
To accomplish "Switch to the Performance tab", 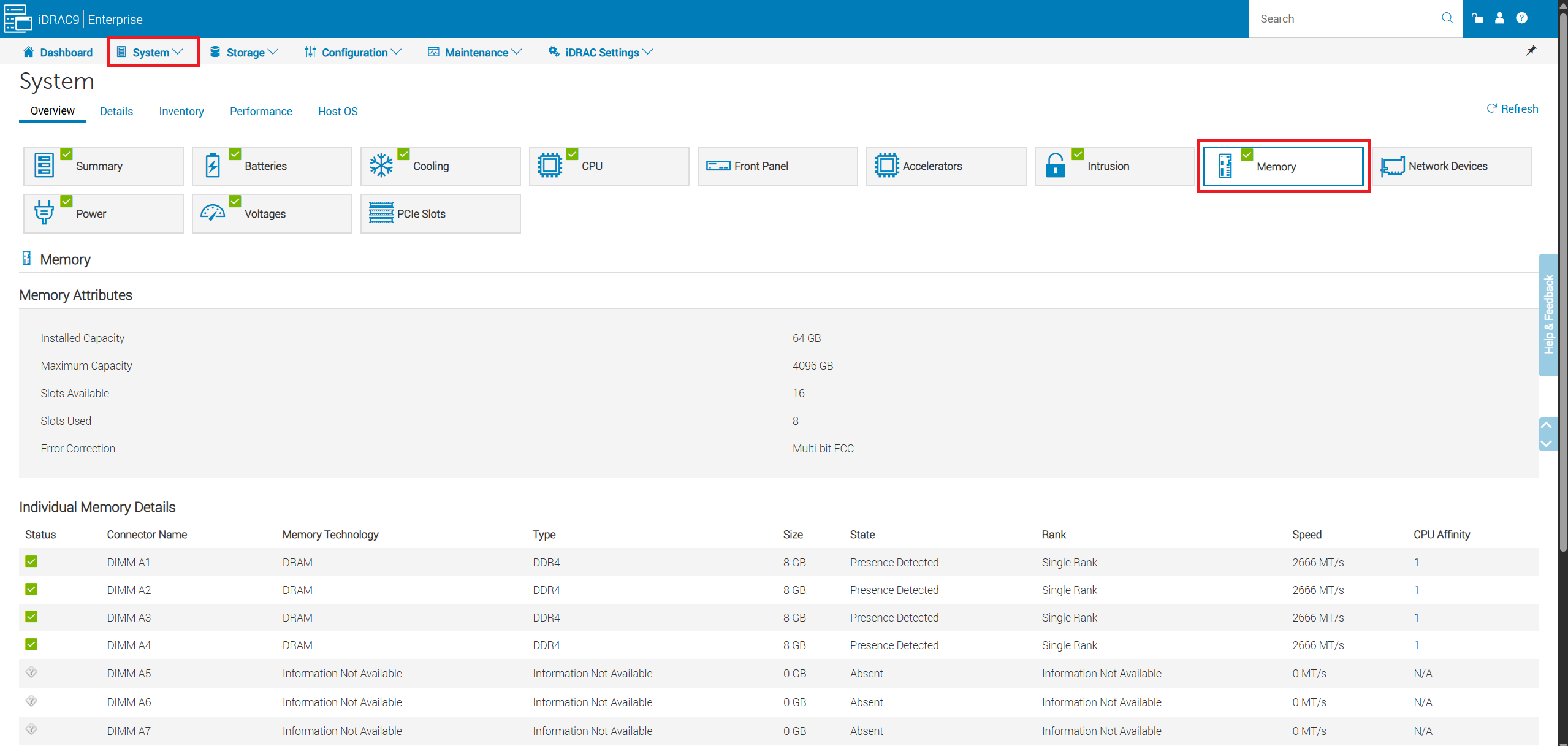I will coord(261,111).
